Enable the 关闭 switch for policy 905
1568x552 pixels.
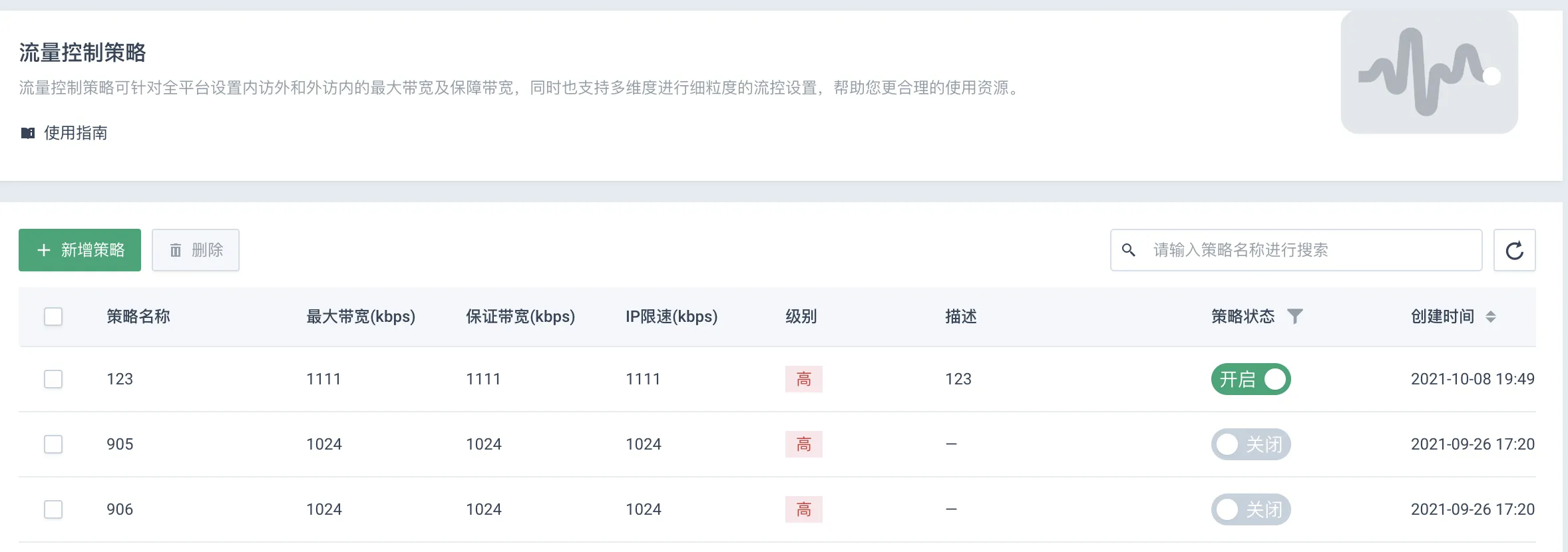pyautogui.click(x=1251, y=444)
